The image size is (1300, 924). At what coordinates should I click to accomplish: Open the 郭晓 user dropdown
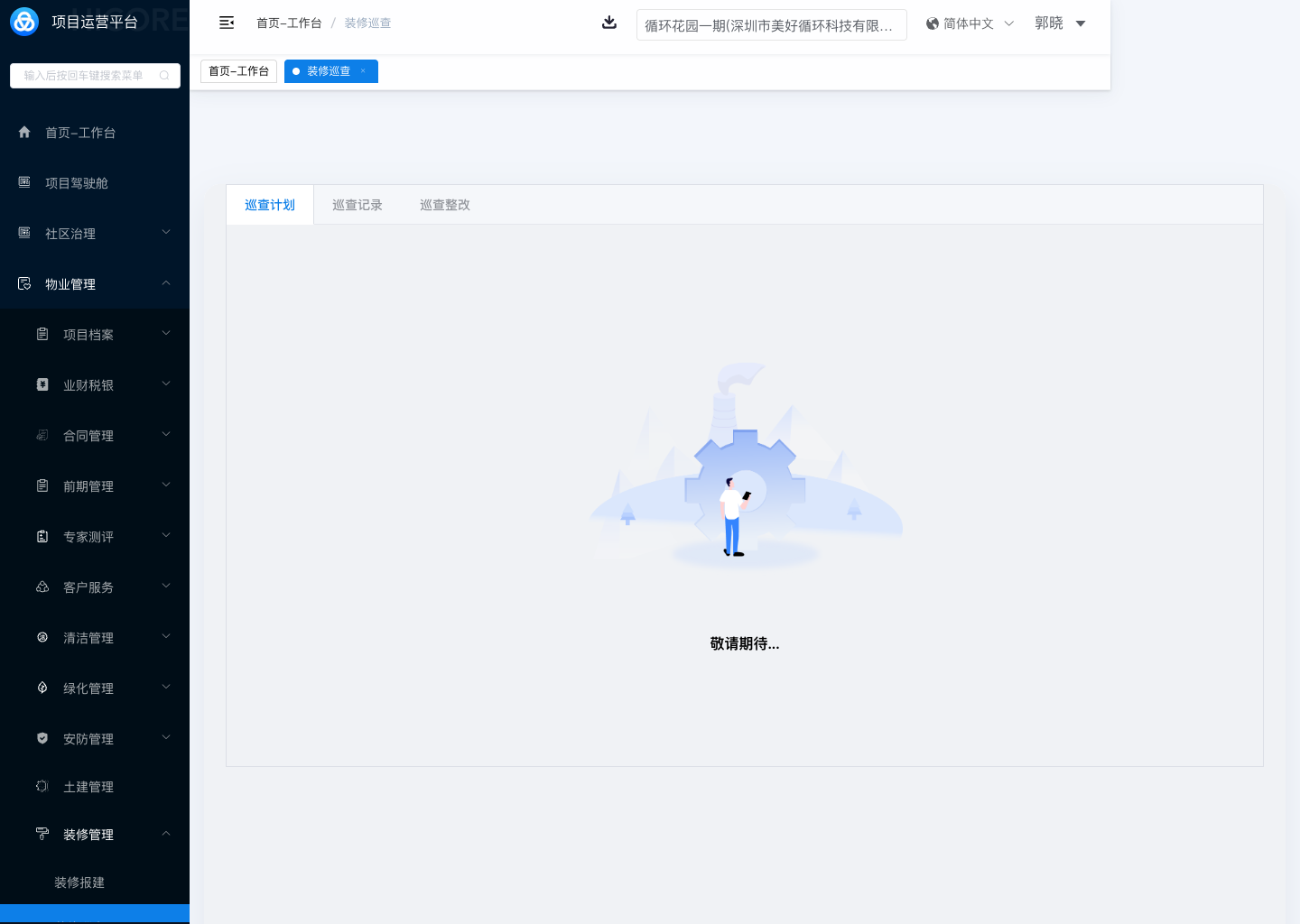(x=1080, y=23)
